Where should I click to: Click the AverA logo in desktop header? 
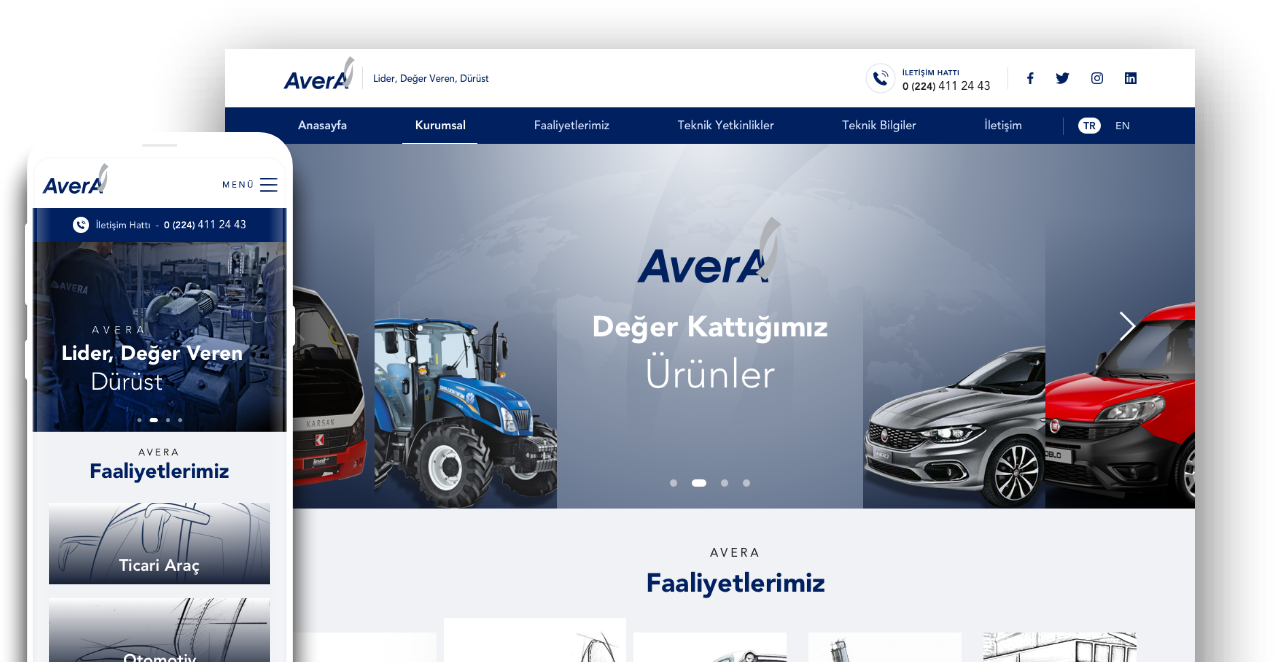(x=318, y=76)
